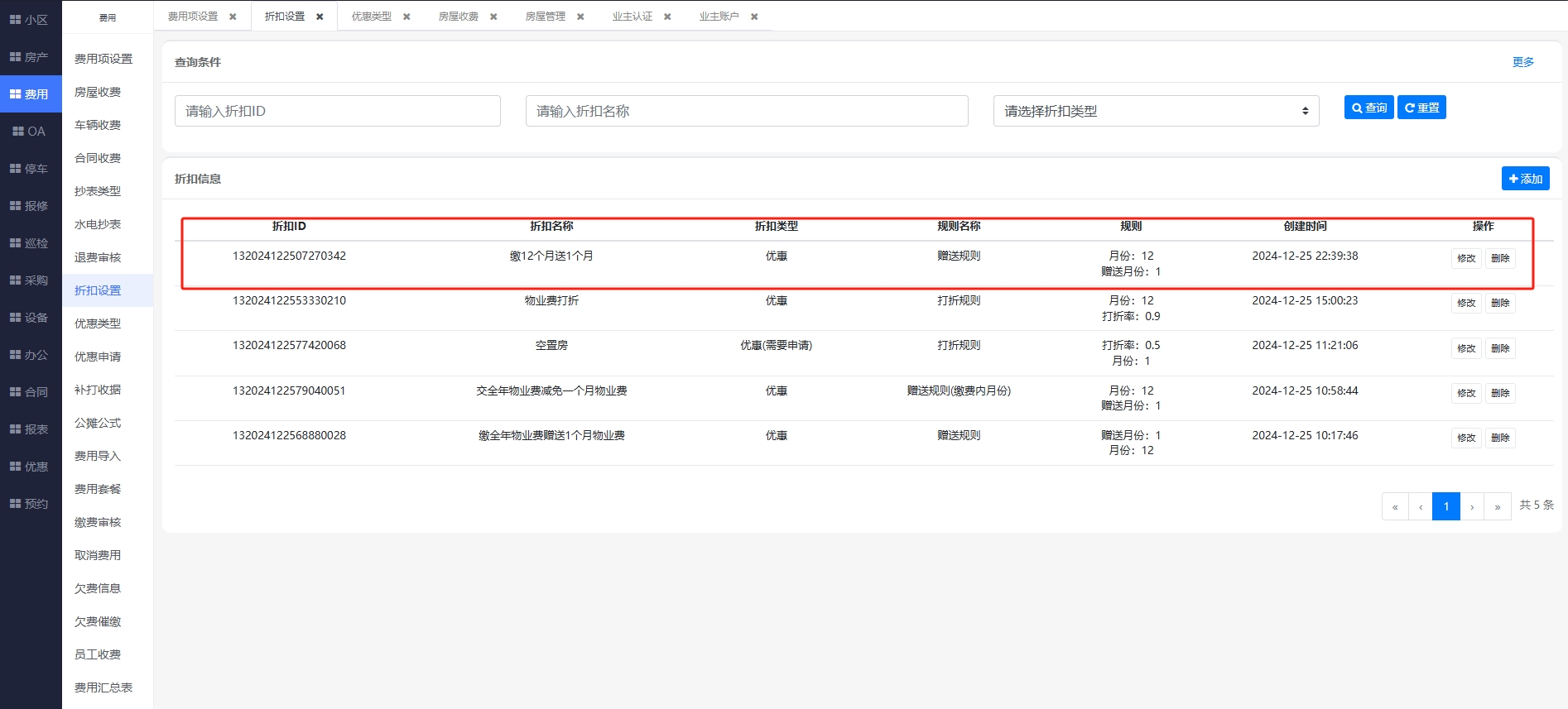Open the 报修 module in left sidebar
Screen dimensions: 1568x709
pos(30,206)
